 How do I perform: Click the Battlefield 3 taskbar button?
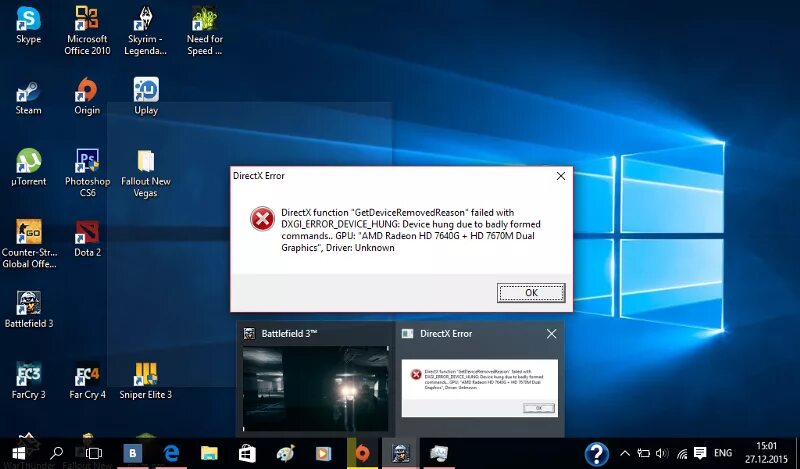point(401,453)
